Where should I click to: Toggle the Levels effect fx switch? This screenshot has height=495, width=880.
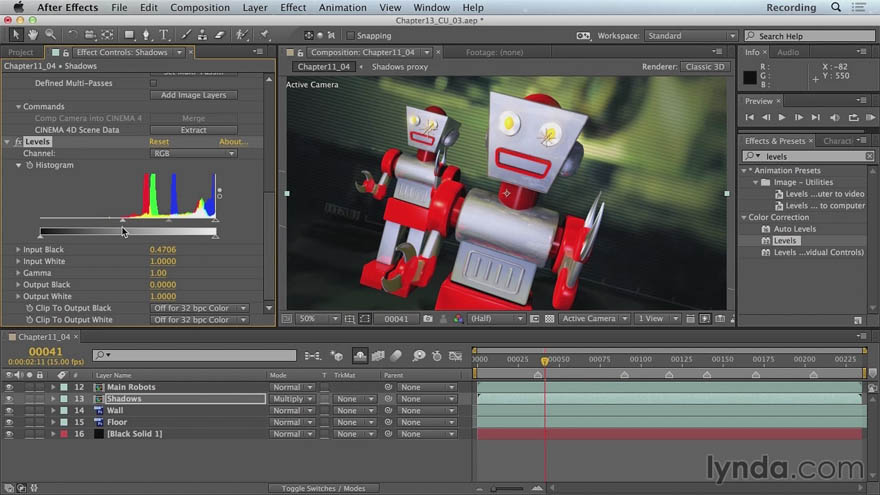click(18, 141)
